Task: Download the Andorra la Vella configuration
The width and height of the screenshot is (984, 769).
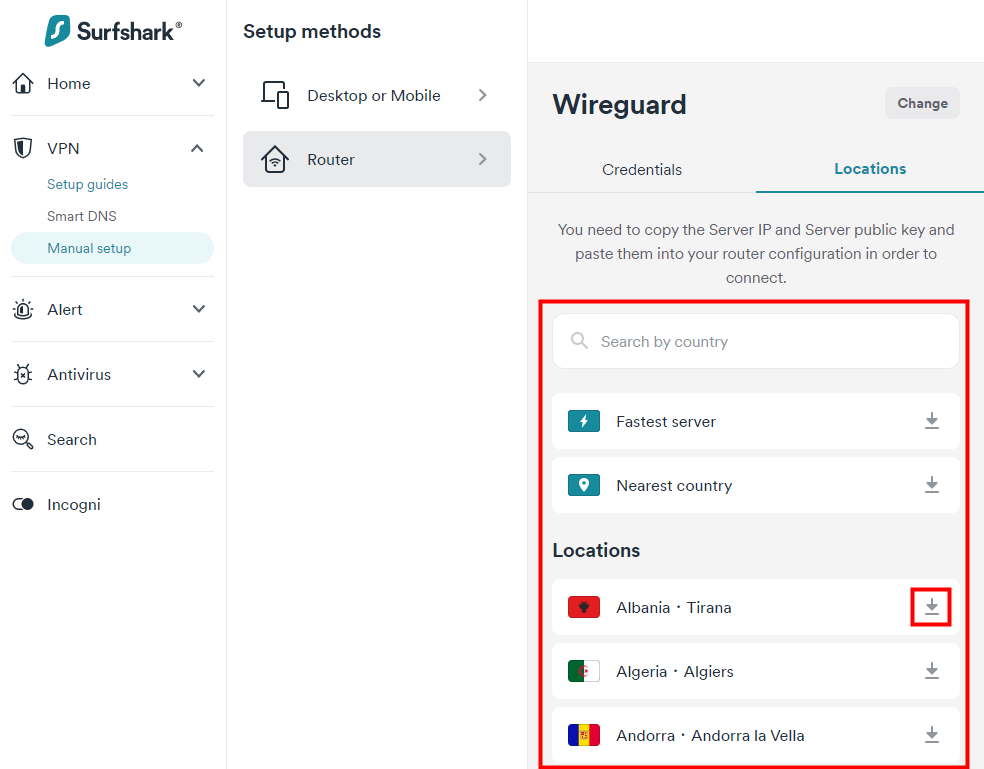Action: click(932, 734)
